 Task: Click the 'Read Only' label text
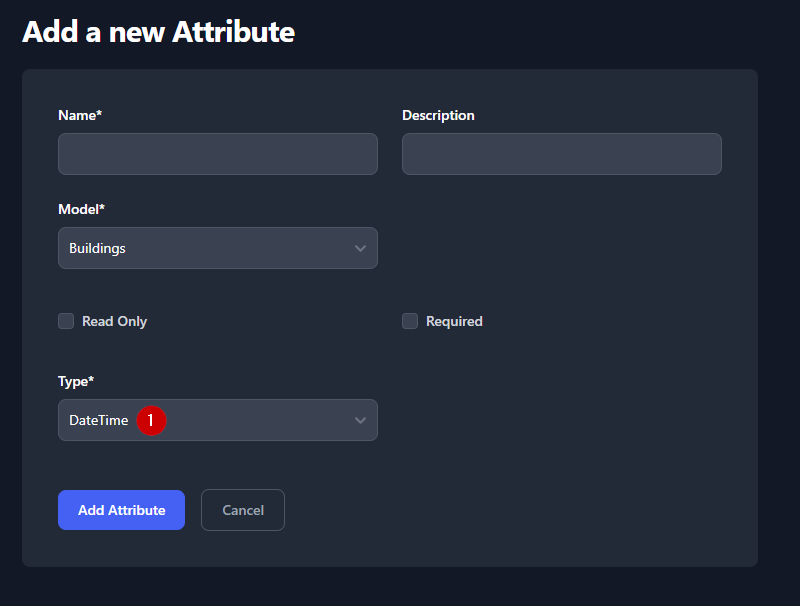coord(114,321)
